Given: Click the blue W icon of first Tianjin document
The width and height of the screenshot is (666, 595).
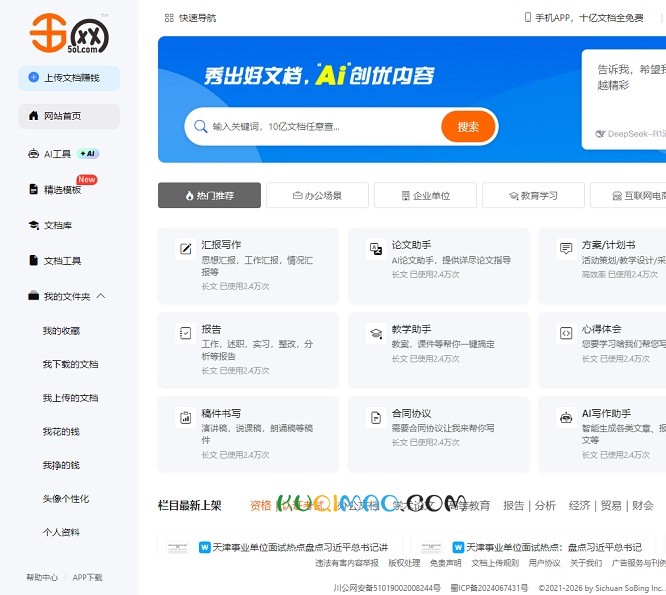Looking at the screenshot, I should click(x=205, y=547).
